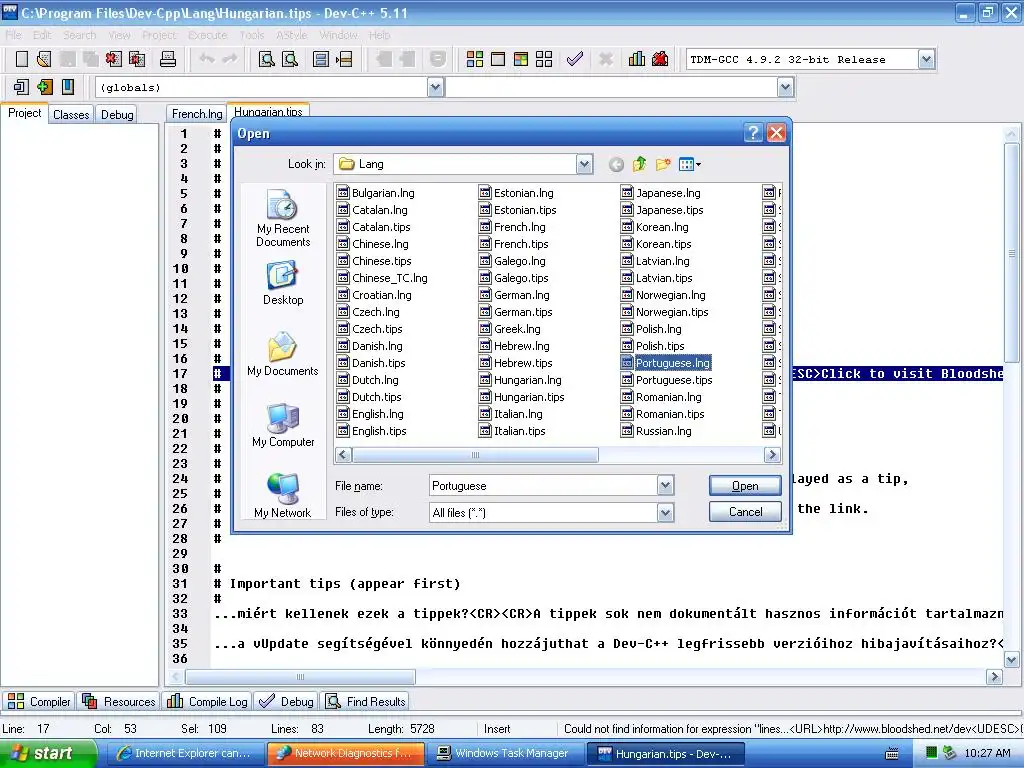
Task: Select the Chinese_TC.lng file
Action: 382,278
